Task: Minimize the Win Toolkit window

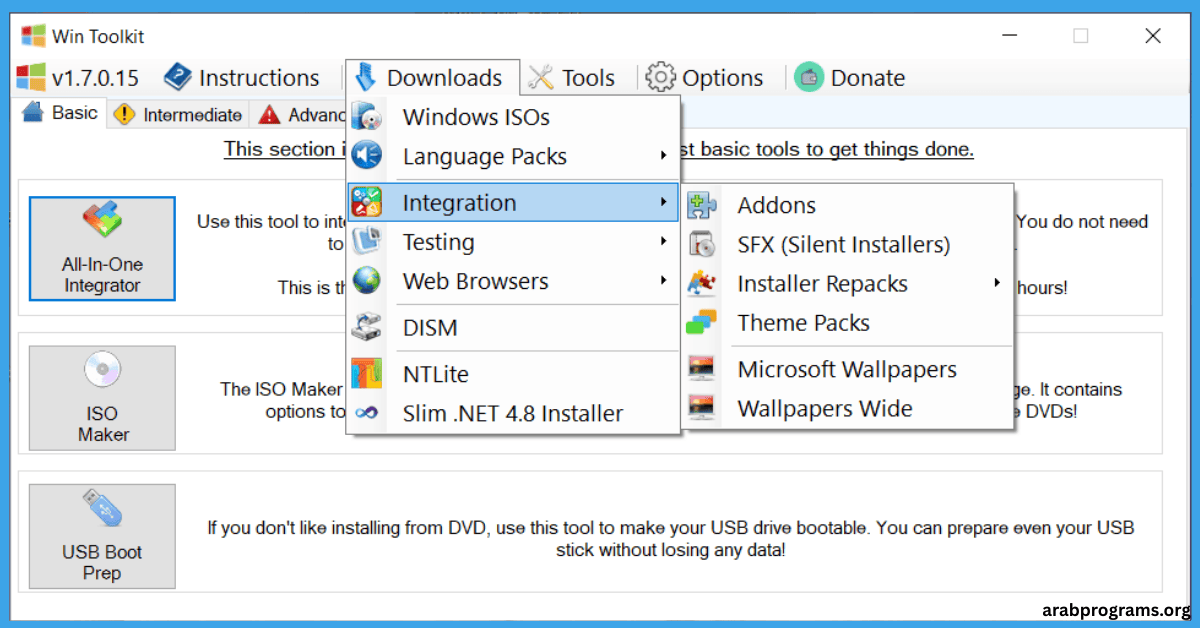Action: (x=1008, y=36)
